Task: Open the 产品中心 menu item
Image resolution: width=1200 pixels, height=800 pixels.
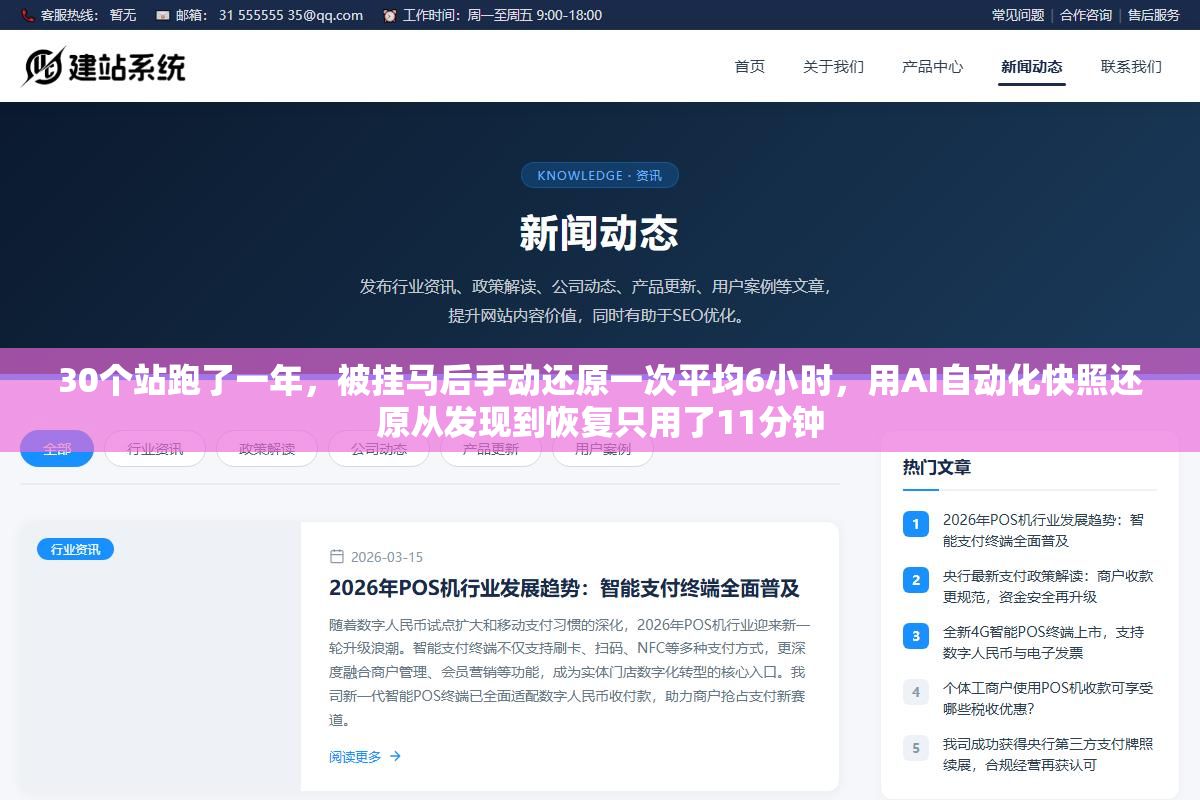Action: (x=932, y=67)
